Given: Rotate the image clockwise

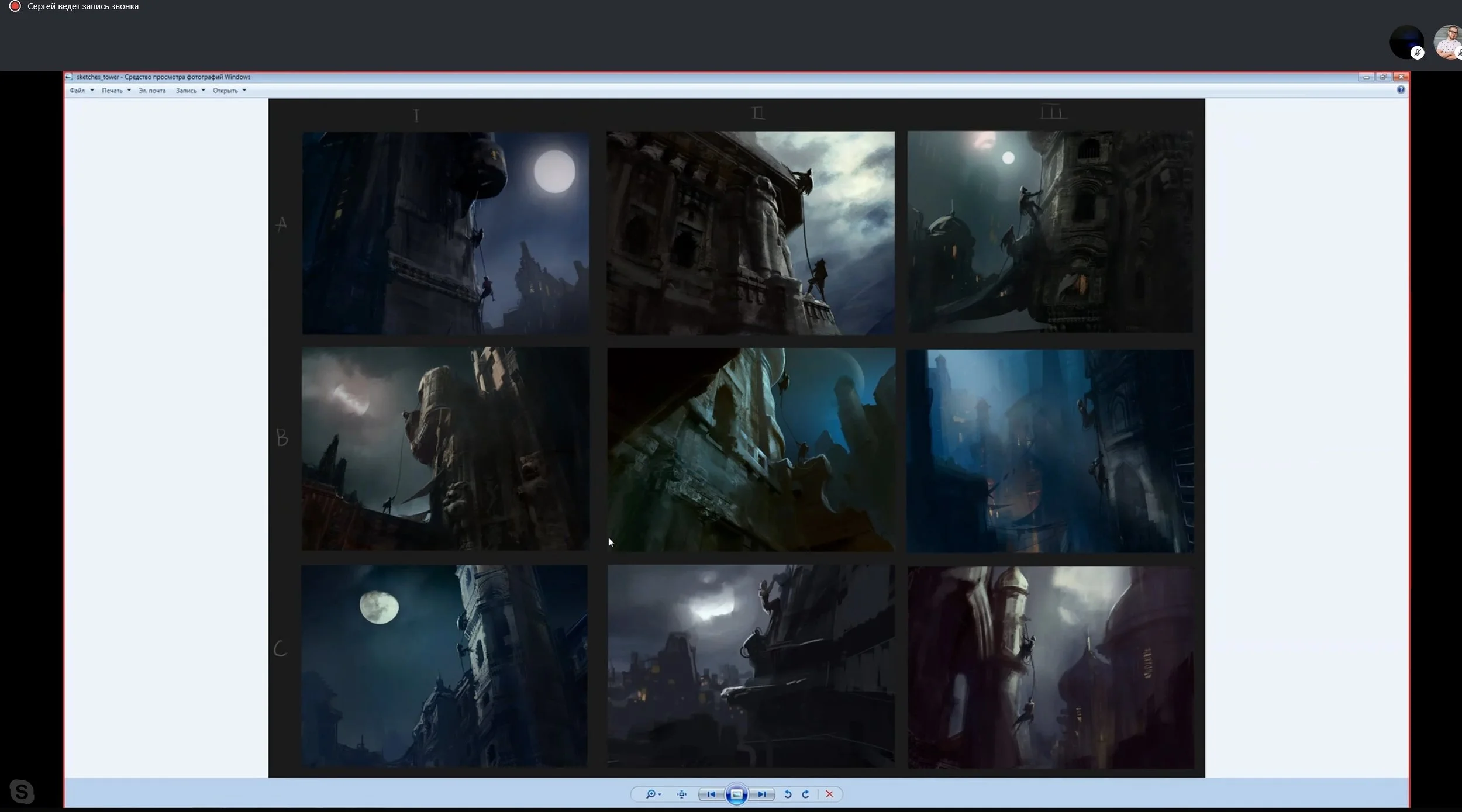Looking at the screenshot, I should (x=805, y=794).
